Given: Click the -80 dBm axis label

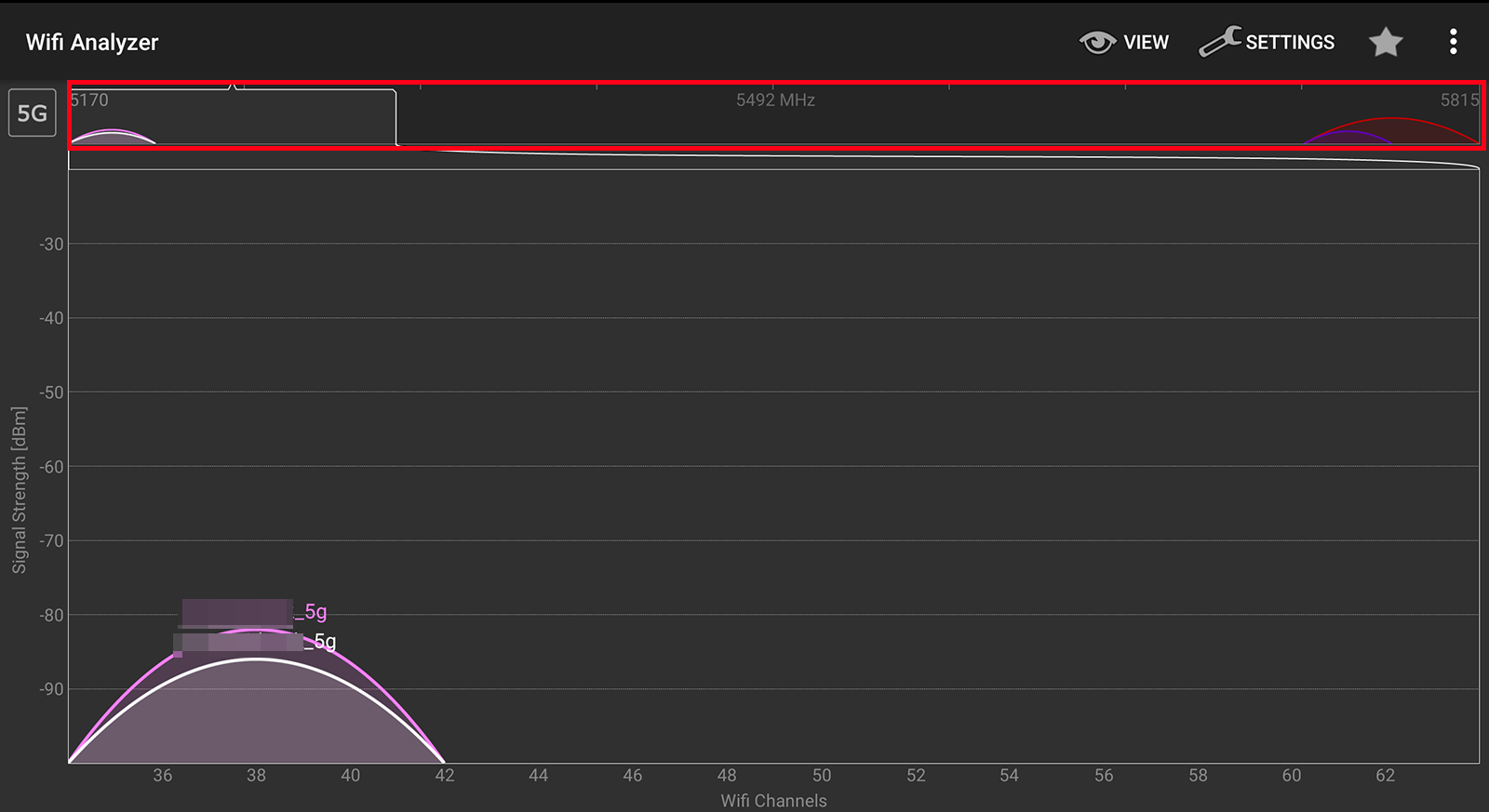Looking at the screenshot, I should (51, 616).
